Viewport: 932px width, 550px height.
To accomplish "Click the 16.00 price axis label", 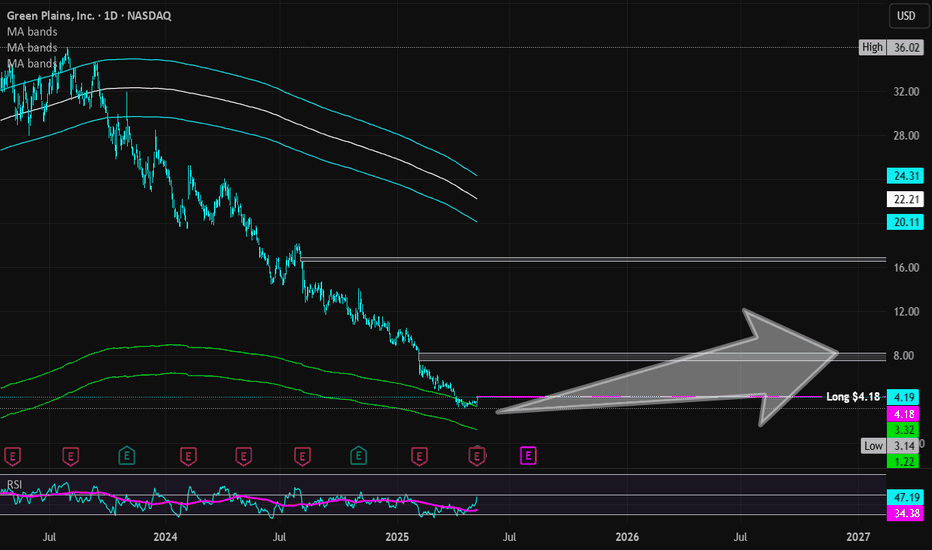I will click(906, 268).
